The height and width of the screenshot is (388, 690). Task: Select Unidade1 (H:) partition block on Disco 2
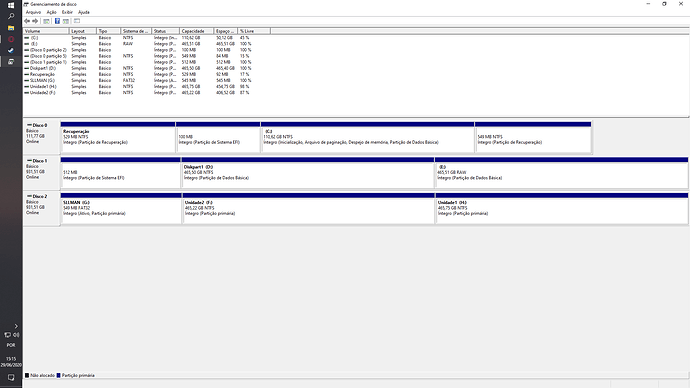tap(562, 208)
